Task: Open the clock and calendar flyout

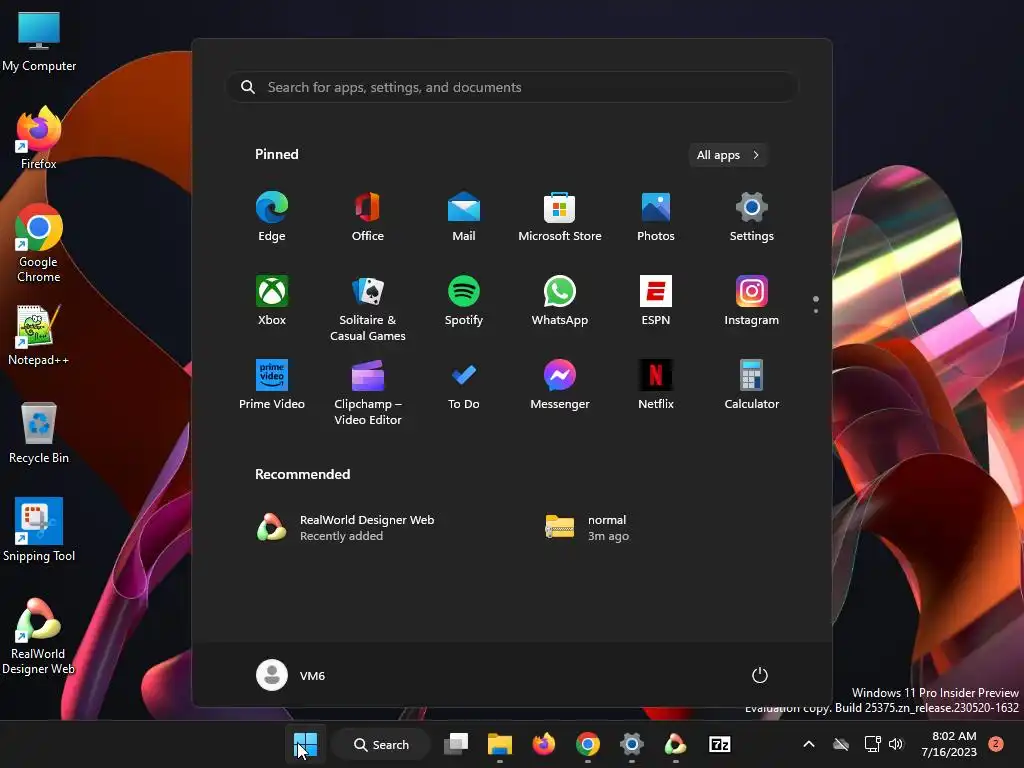Action: point(949,744)
